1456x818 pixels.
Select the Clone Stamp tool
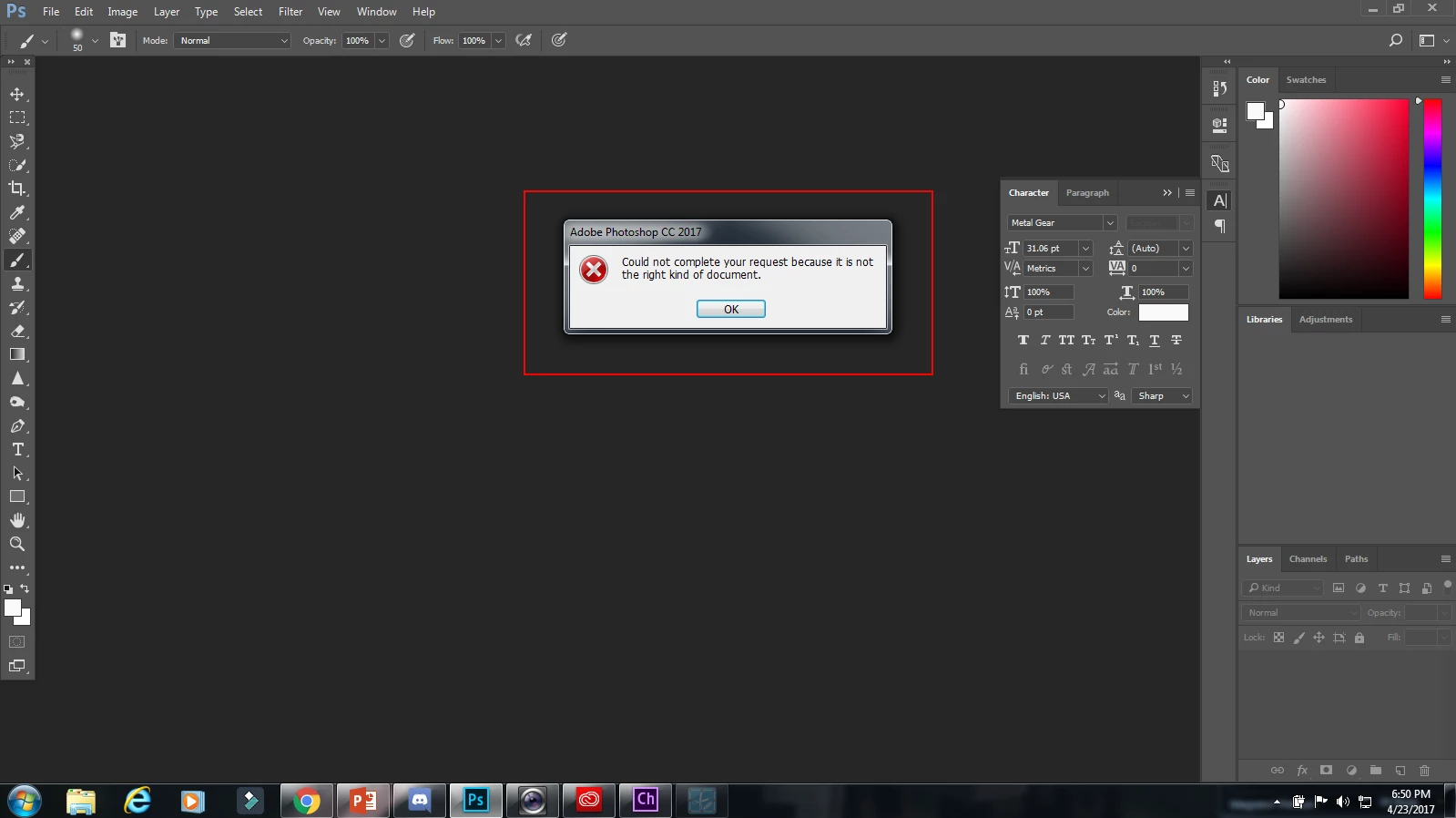point(17,283)
